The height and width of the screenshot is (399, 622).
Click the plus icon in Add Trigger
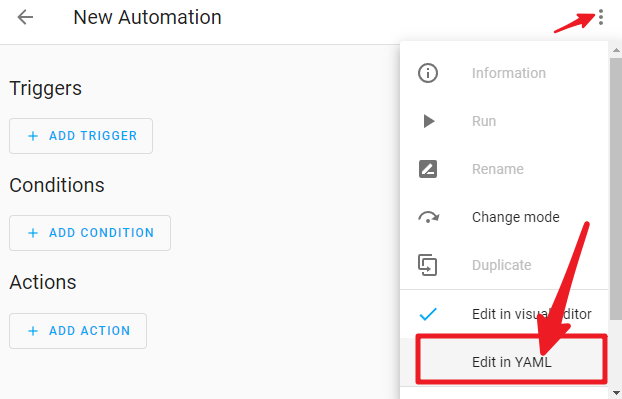pyautogui.click(x=33, y=136)
